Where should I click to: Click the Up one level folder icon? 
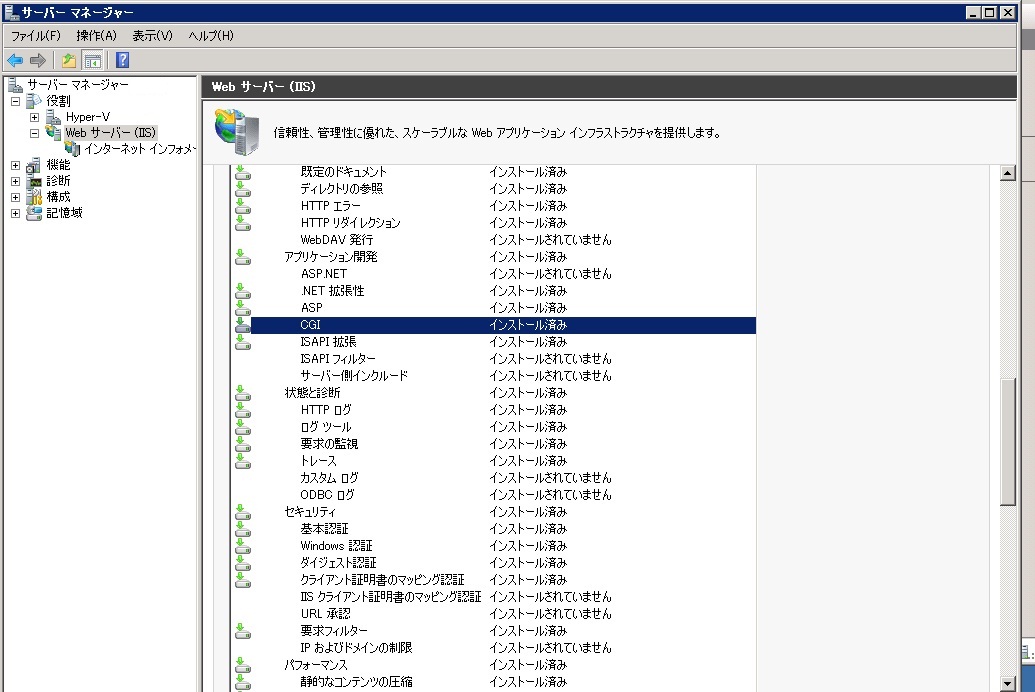tap(69, 61)
